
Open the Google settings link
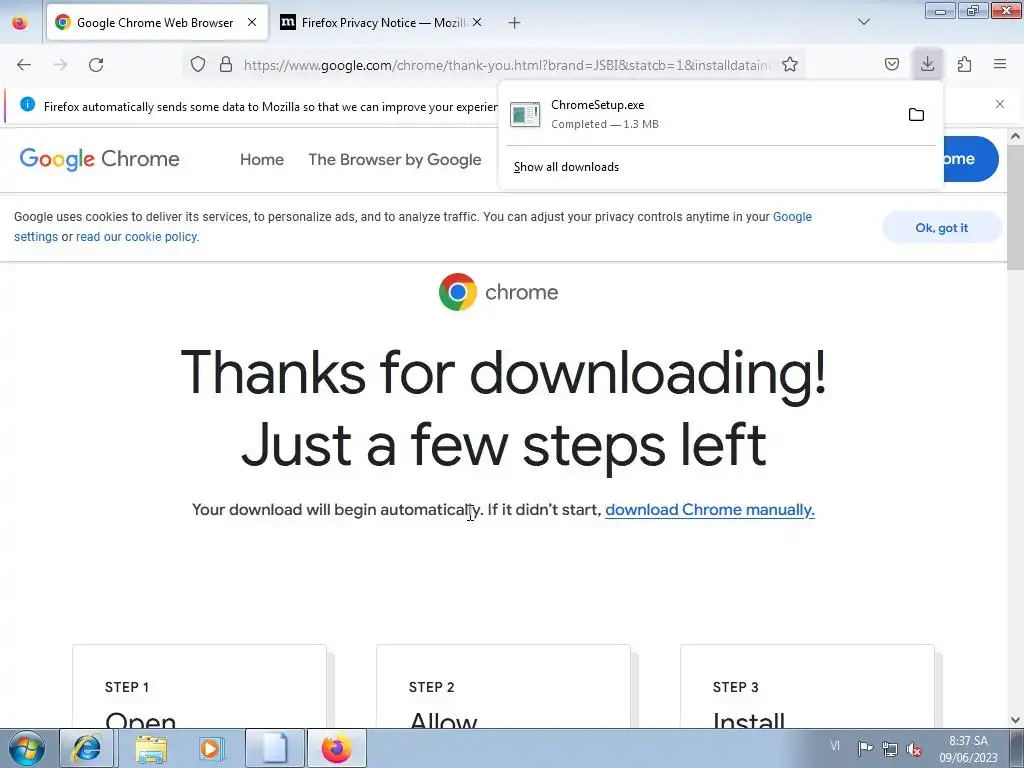792,217
